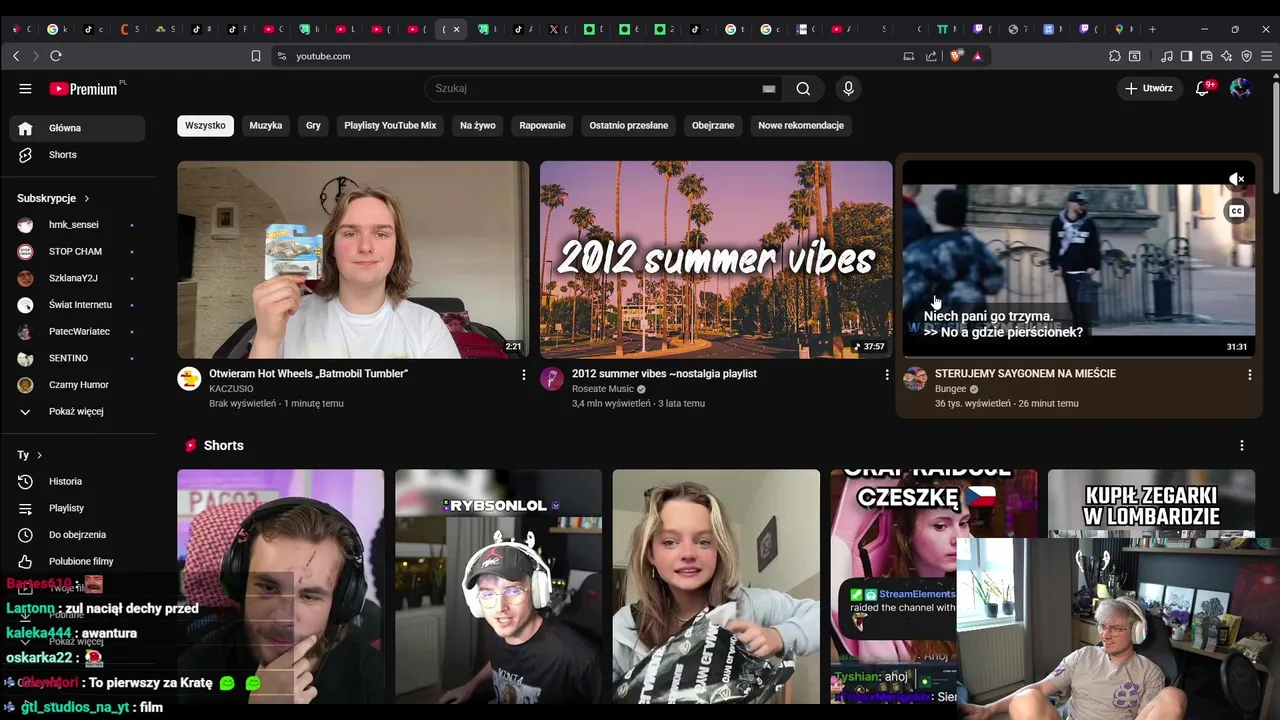Screen dimensions: 1280x720
Task: Open Playlisty in the sidebar
Action: [x=77, y=508]
